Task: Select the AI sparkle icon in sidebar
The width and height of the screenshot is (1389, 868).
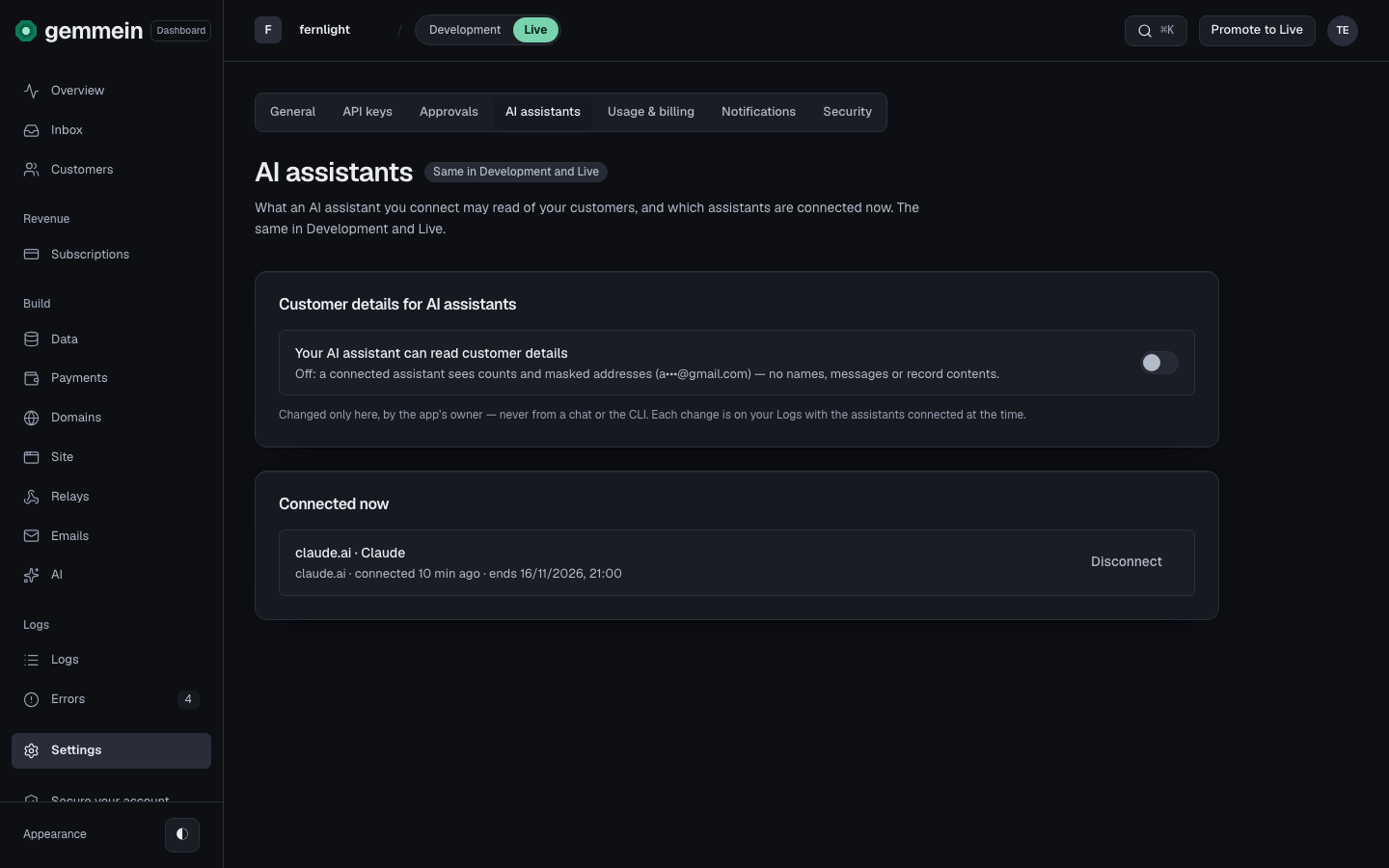Action: 32,575
